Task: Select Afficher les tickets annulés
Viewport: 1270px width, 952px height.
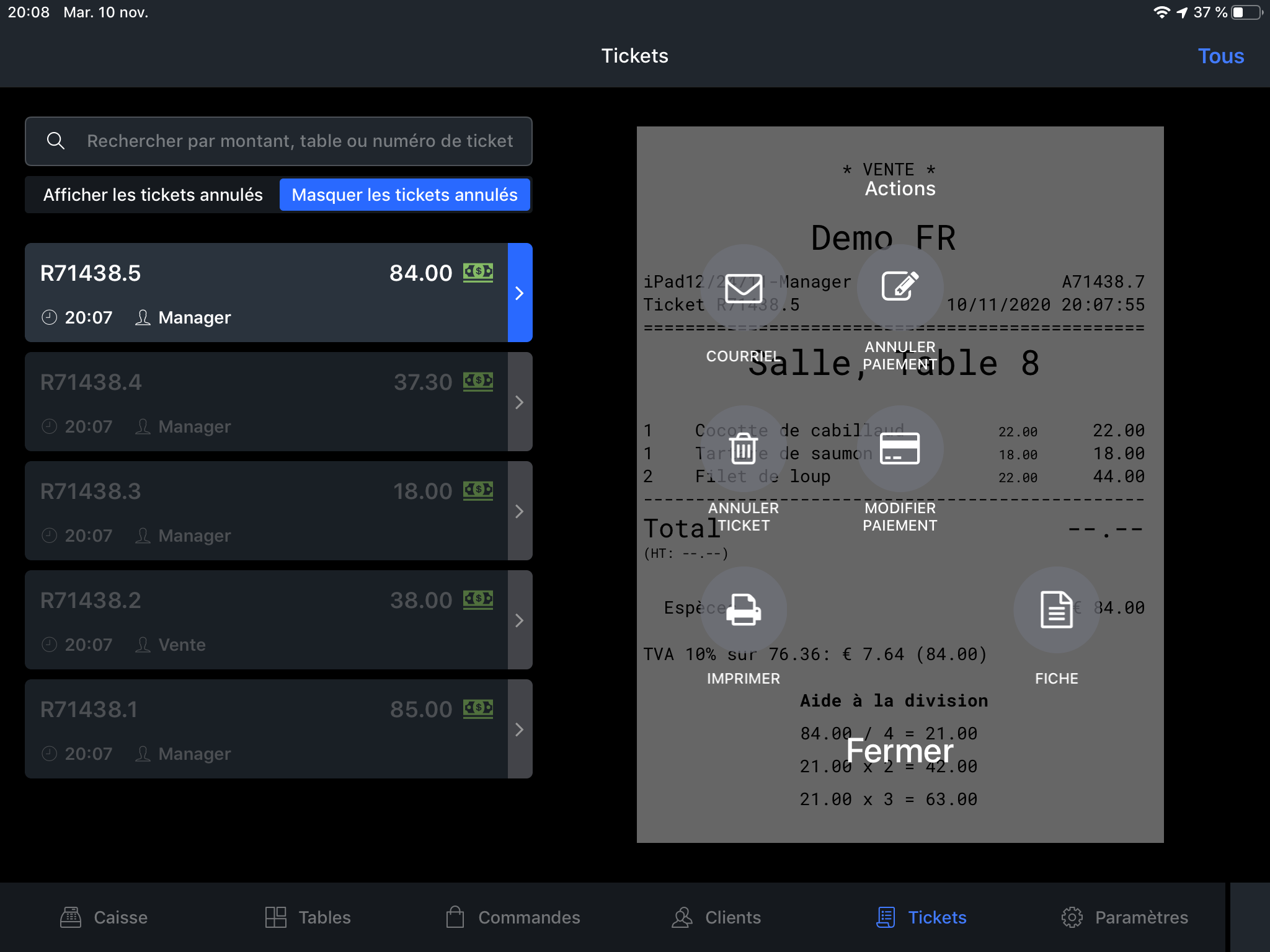Action: pyautogui.click(x=153, y=195)
